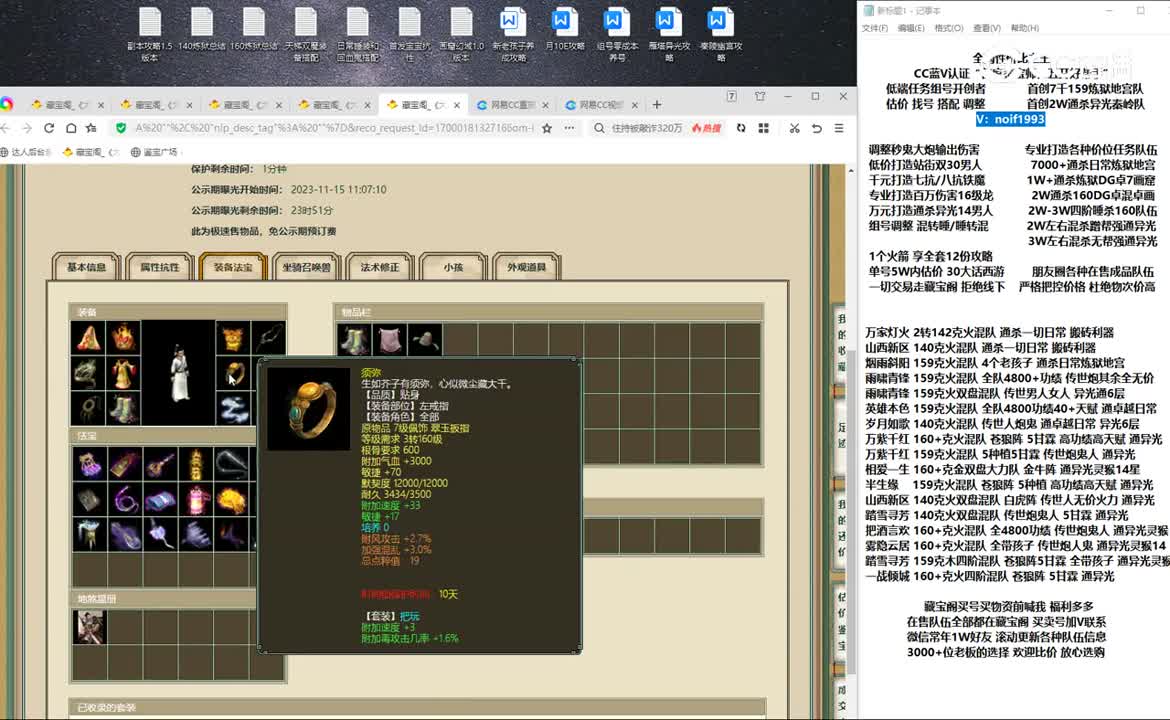Open the 基本信息 tab
Image resolution: width=1170 pixels, height=720 pixels.
tap(87, 267)
